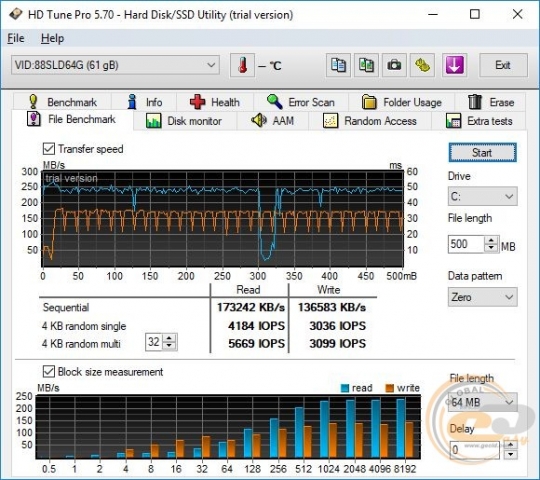Increase the 500 MB file length value
Screen dimensions: 540x480
(x=491, y=240)
